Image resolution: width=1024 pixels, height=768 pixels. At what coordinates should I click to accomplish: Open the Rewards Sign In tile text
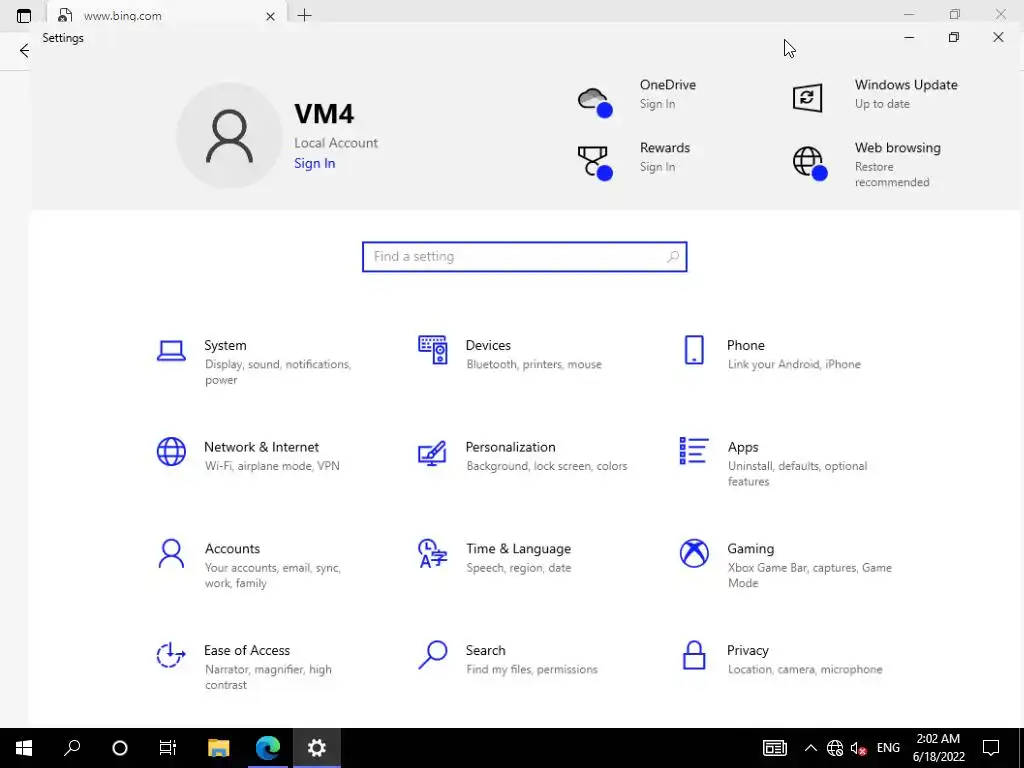tap(657, 167)
